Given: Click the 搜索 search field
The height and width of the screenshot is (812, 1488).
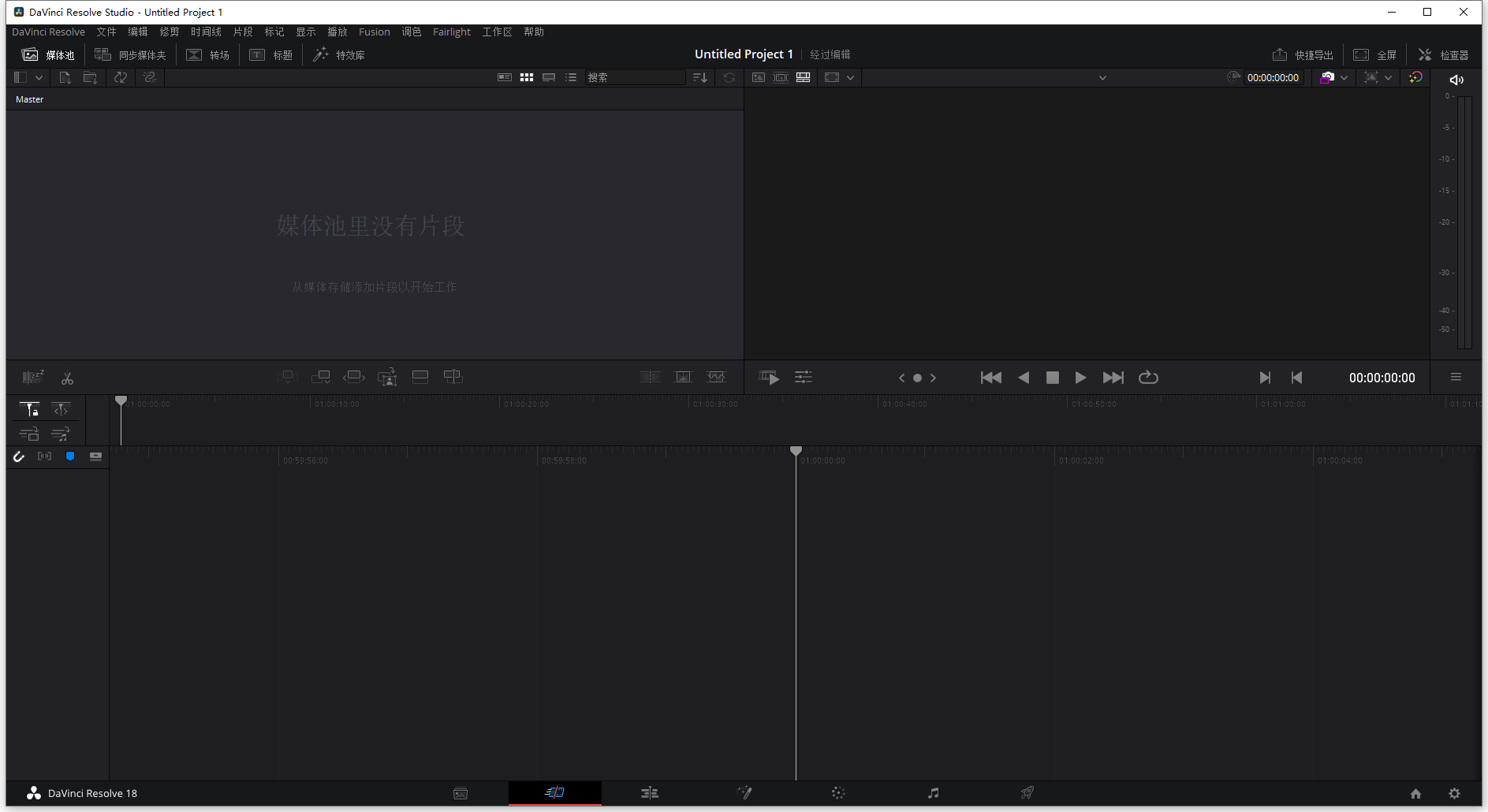Looking at the screenshot, I should coord(635,77).
